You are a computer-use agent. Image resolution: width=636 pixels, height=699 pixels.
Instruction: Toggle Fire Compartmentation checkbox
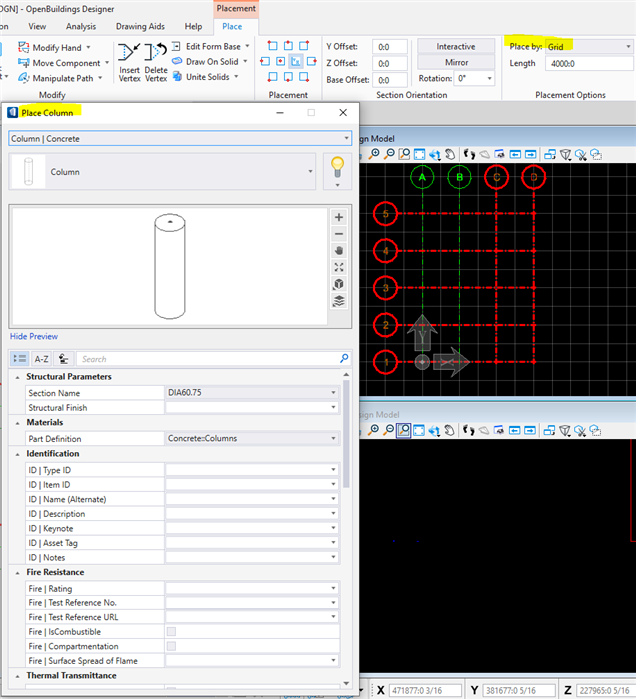click(x=171, y=646)
